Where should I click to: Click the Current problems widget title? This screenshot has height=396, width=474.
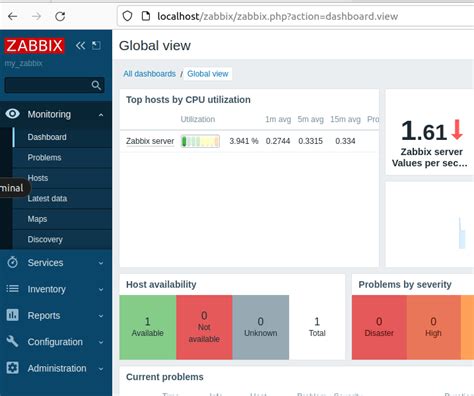[x=165, y=377]
